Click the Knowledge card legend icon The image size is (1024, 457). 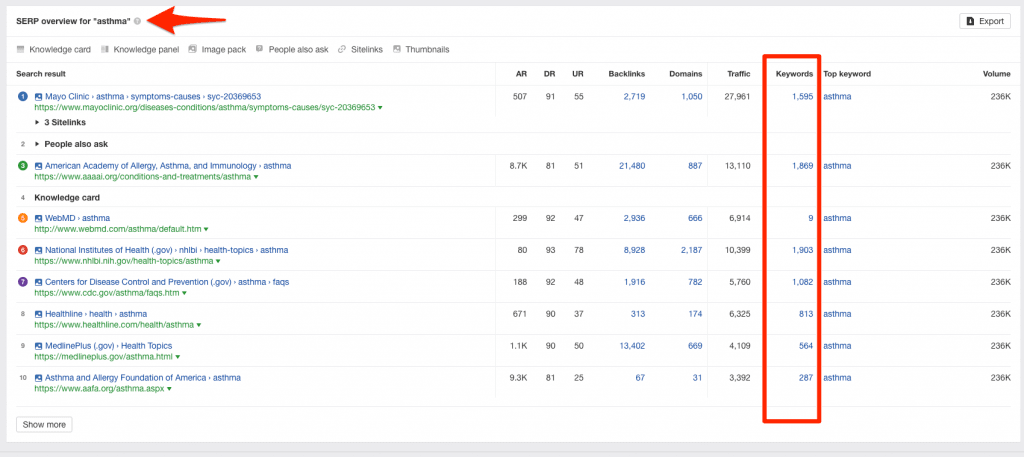20,49
